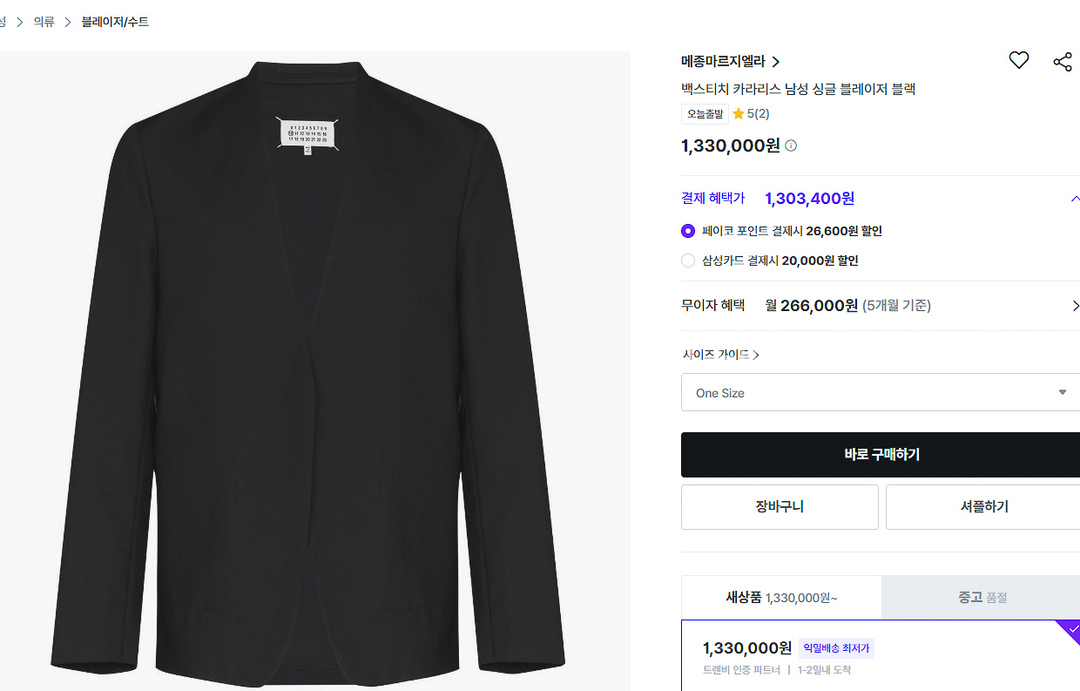The width and height of the screenshot is (1080, 691).
Task: Open price info icon beside 1,330,000원
Action: [791, 146]
